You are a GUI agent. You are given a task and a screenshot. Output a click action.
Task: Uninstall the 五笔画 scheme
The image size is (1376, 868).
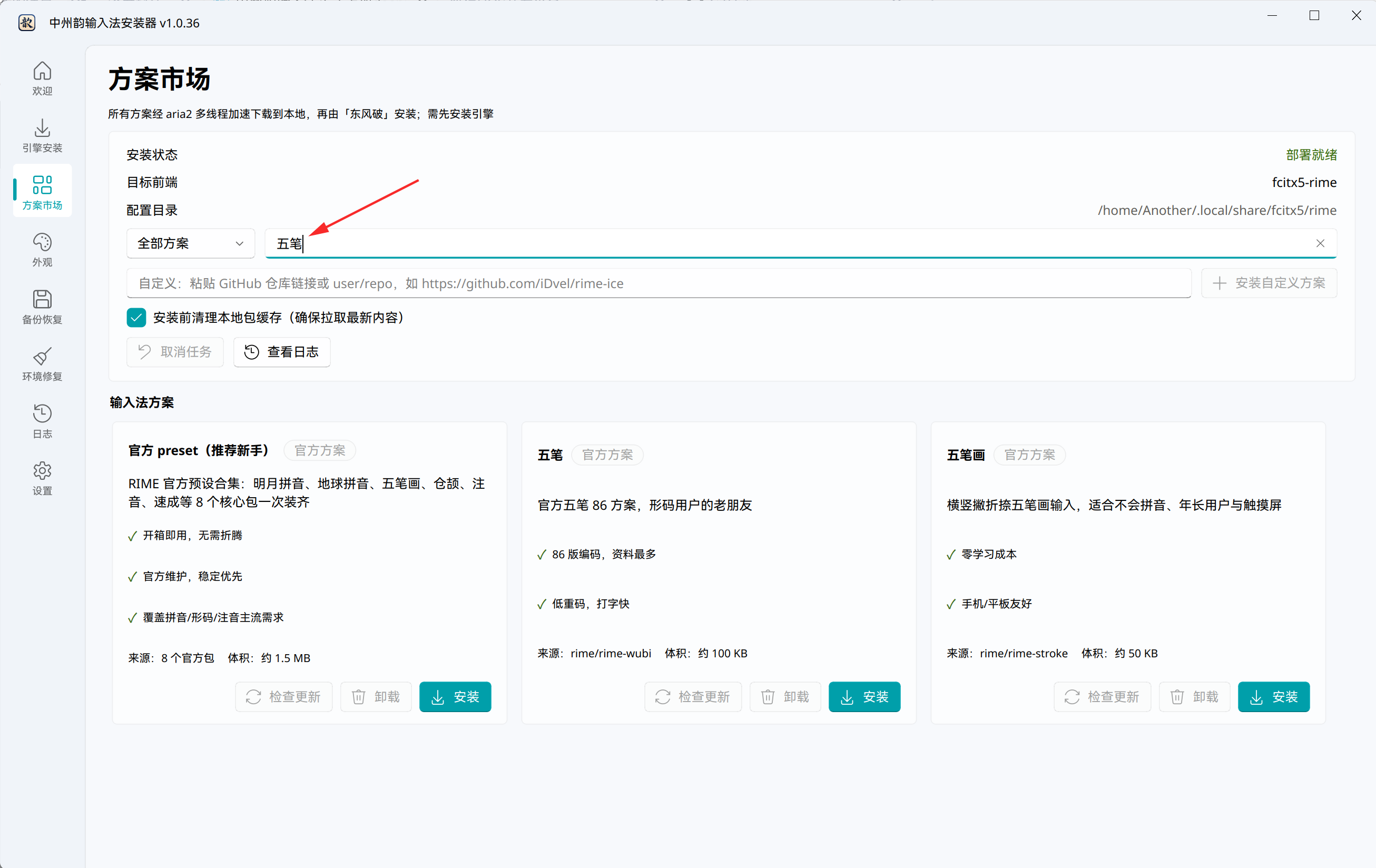(1195, 697)
